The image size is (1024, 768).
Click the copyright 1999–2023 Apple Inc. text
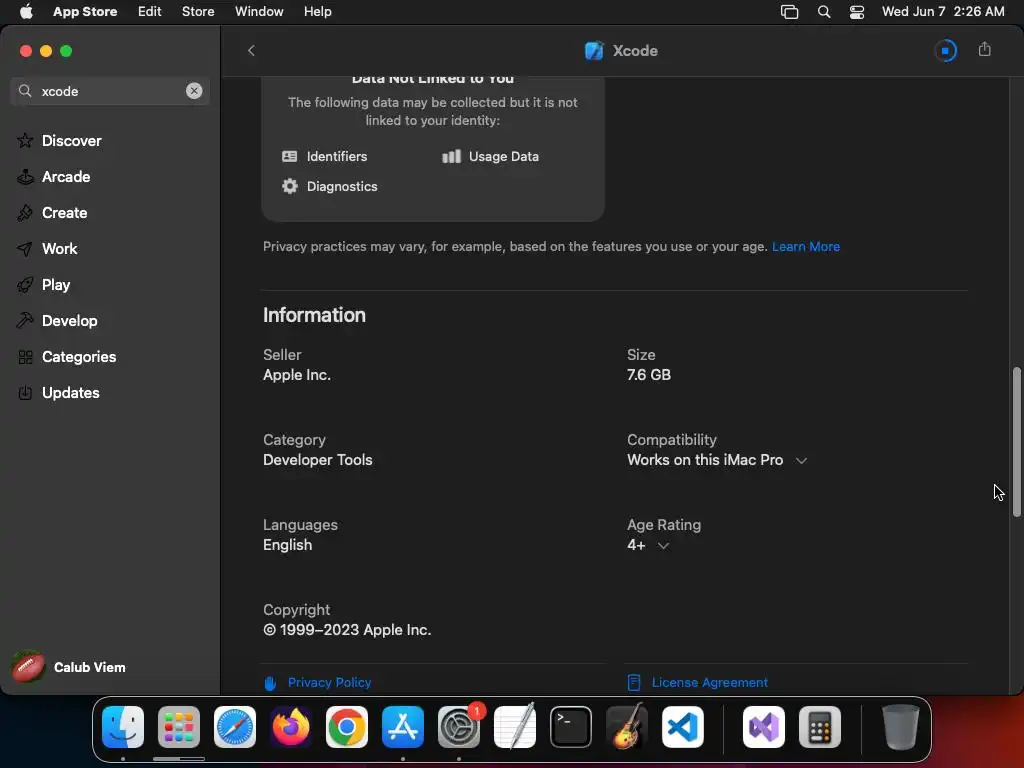(x=347, y=630)
